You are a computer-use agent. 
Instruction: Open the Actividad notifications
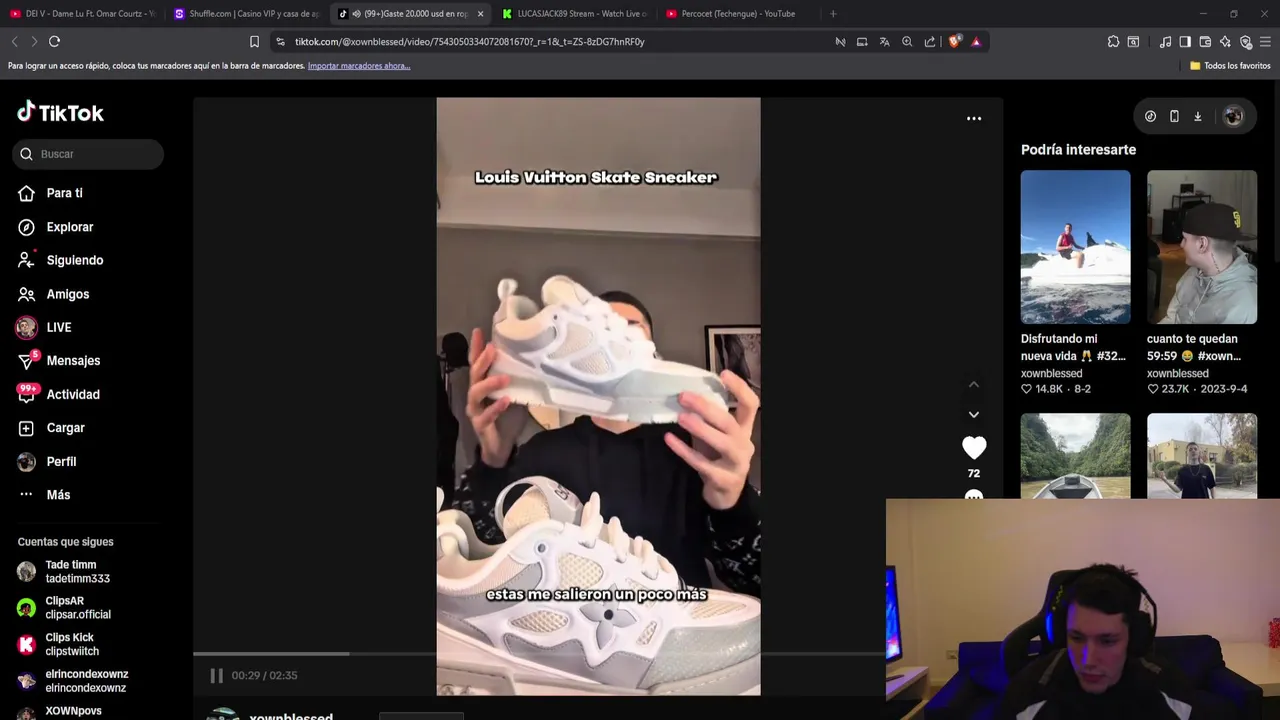[58, 394]
